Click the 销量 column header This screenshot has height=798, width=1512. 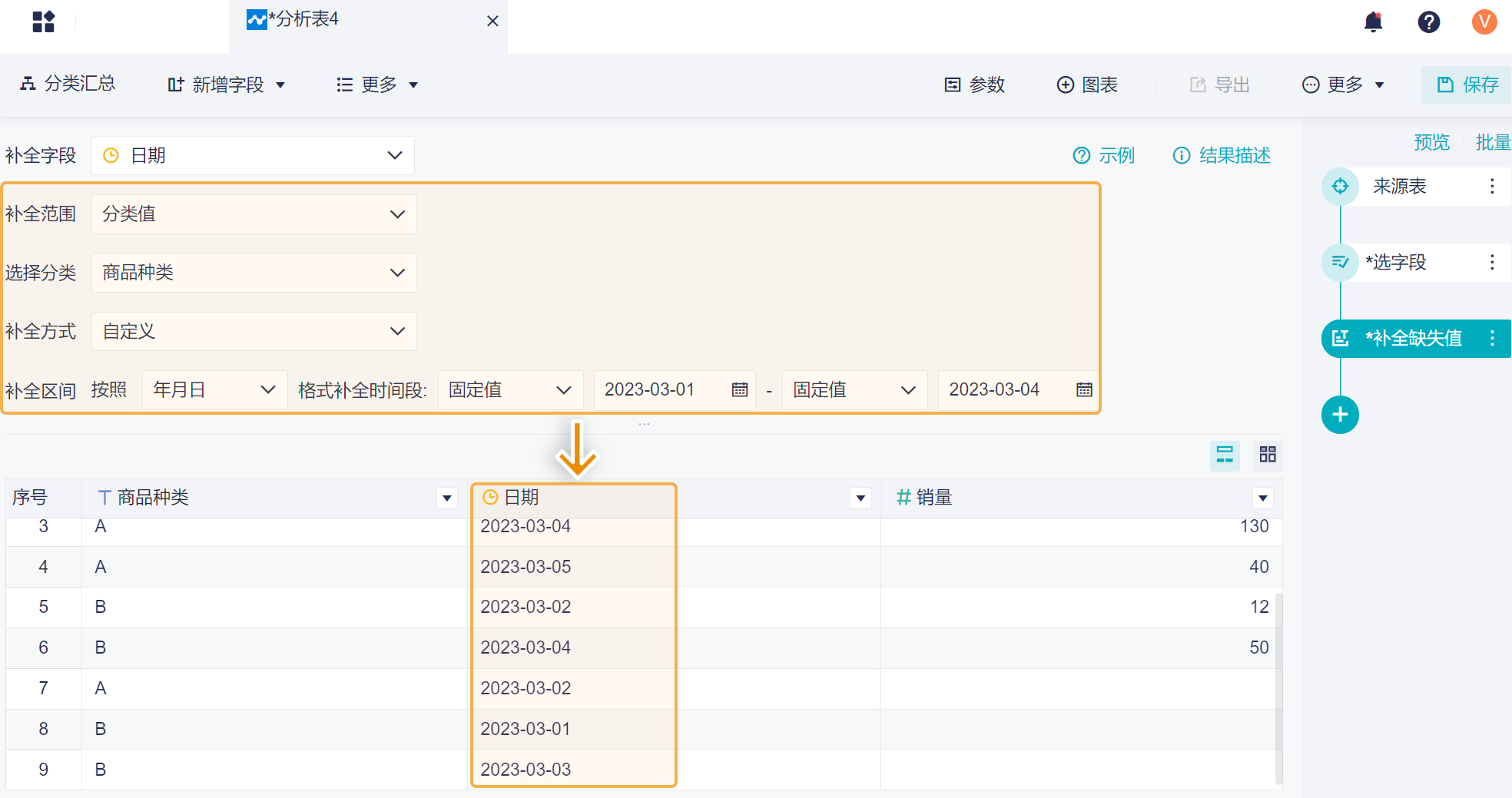(x=1081, y=498)
